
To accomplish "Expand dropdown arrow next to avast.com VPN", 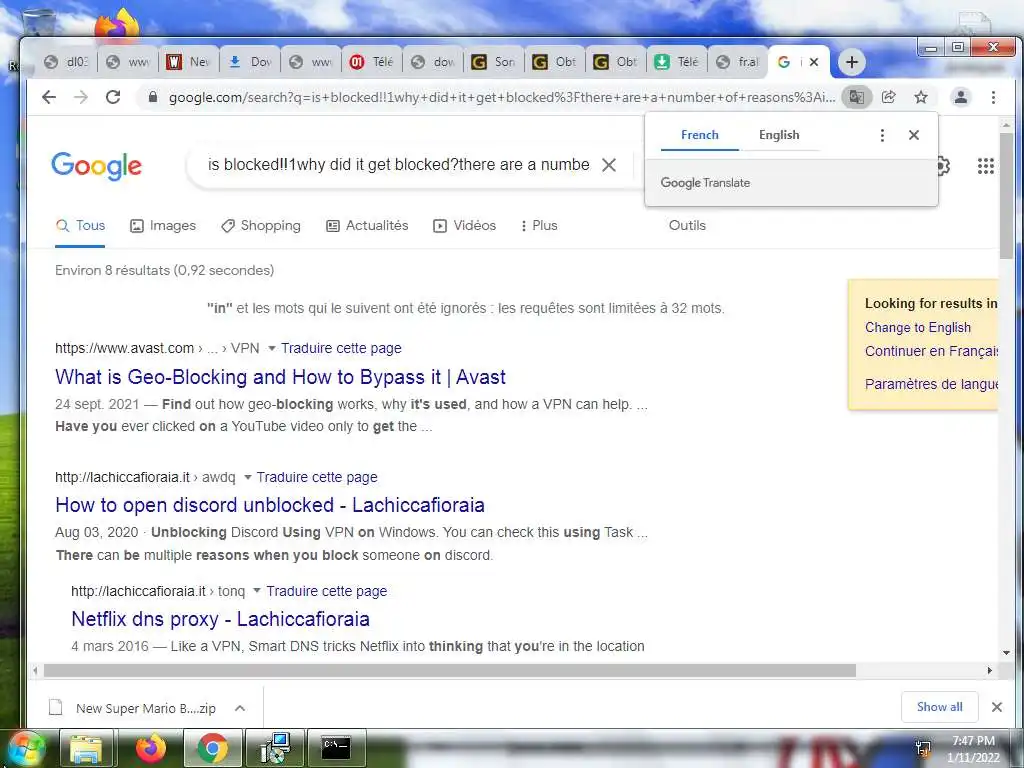I will (x=272, y=348).
